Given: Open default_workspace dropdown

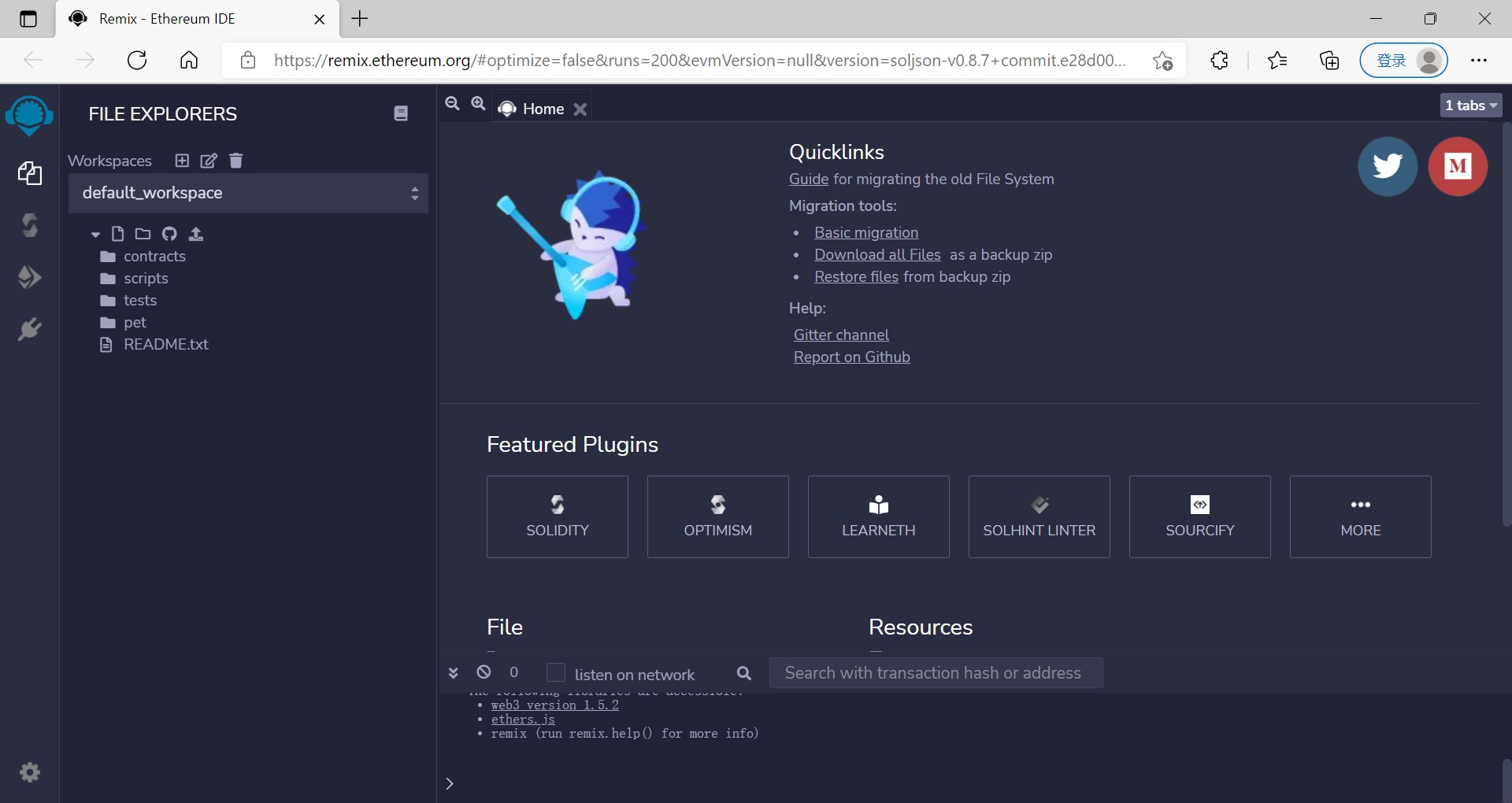Looking at the screenshot, I should pyautogui.click(x=248, y=193).
